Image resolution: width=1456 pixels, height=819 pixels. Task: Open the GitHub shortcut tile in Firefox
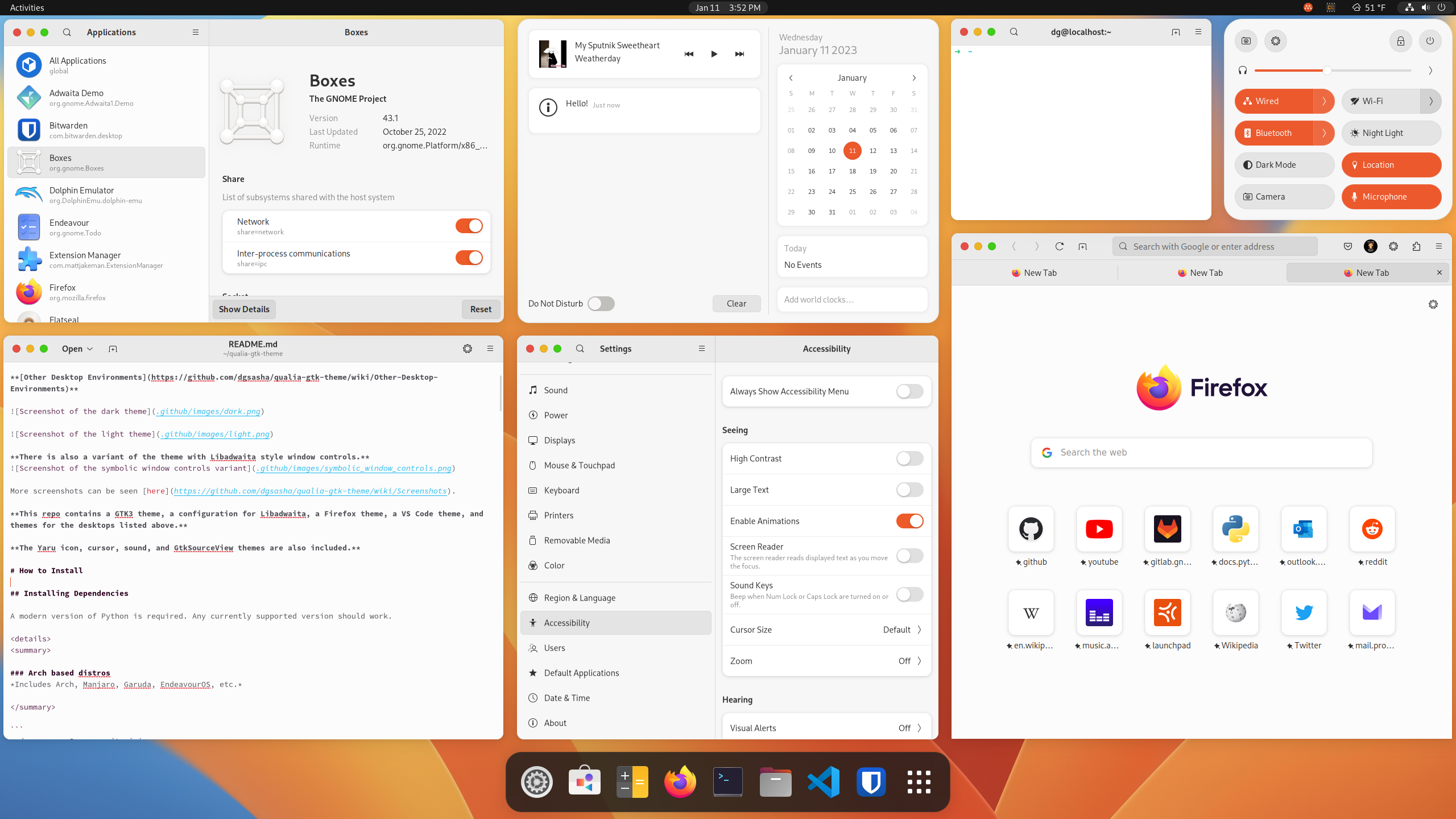point(1031,530)
